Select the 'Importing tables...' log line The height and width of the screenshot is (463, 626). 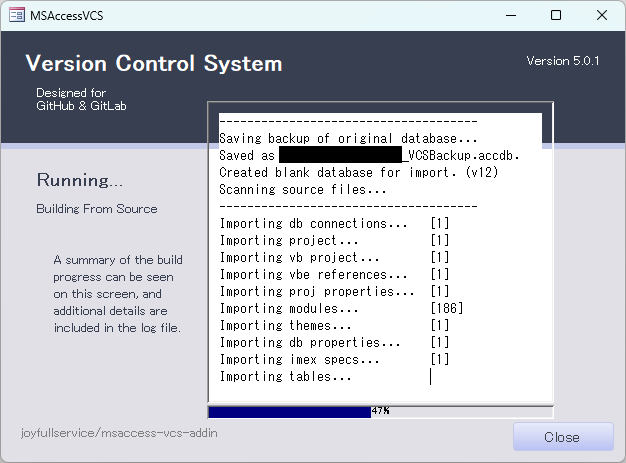point(285,377)
